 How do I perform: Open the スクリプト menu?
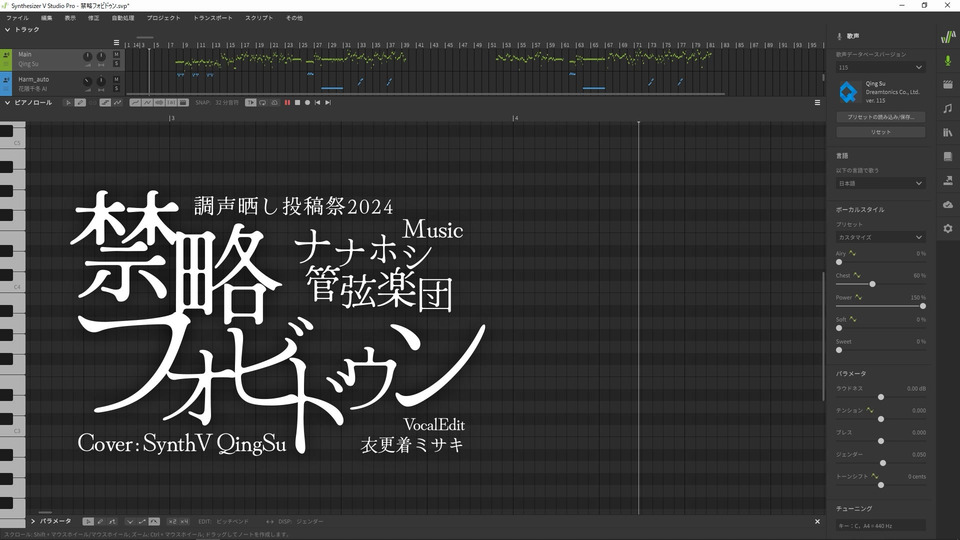coord(259,18)
